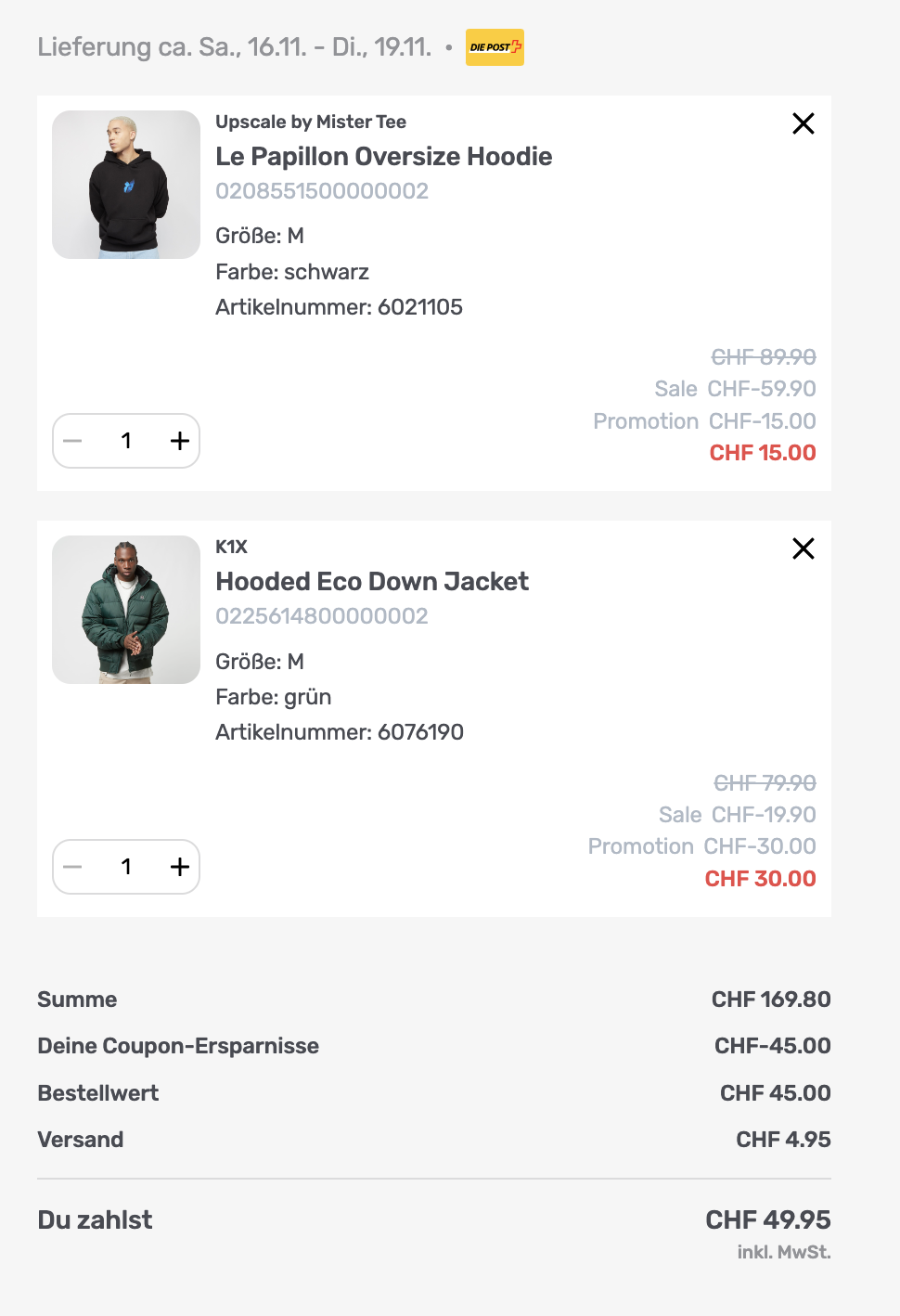Remove Le Papillon Oversize Hoodie from cart

(804, 123)
